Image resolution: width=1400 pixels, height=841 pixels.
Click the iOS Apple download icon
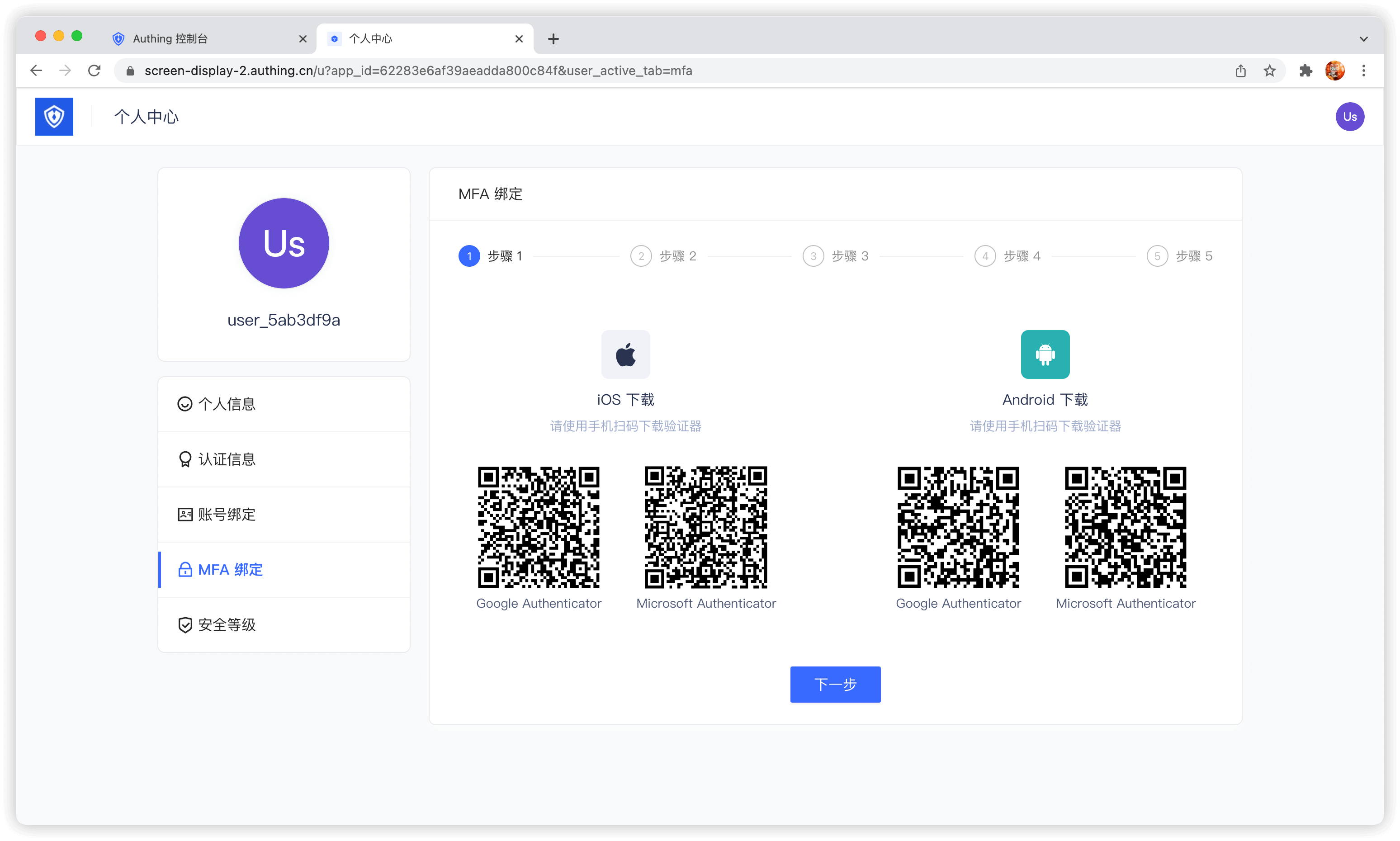[625, 355]
